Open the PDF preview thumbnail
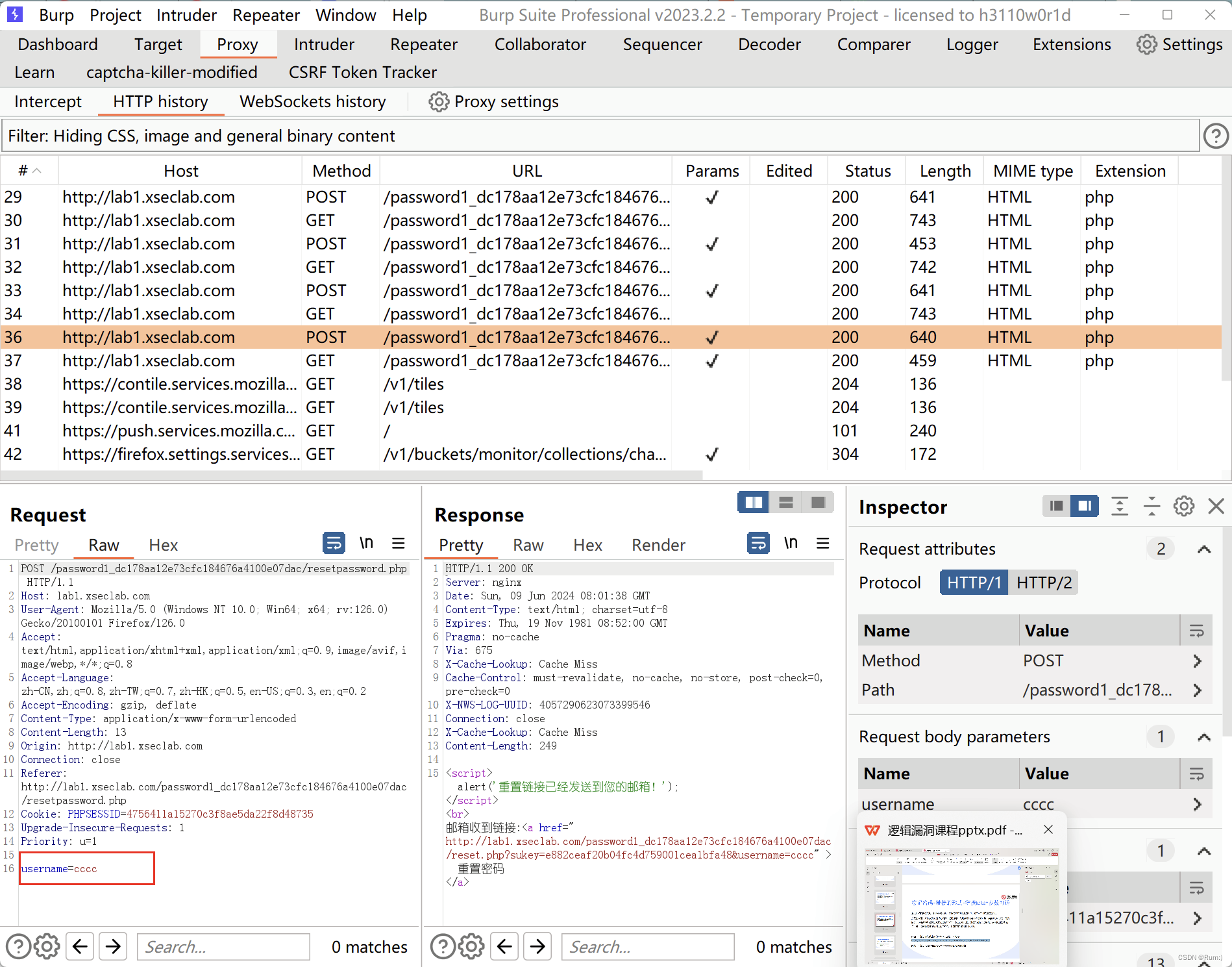 pos(961,905)
